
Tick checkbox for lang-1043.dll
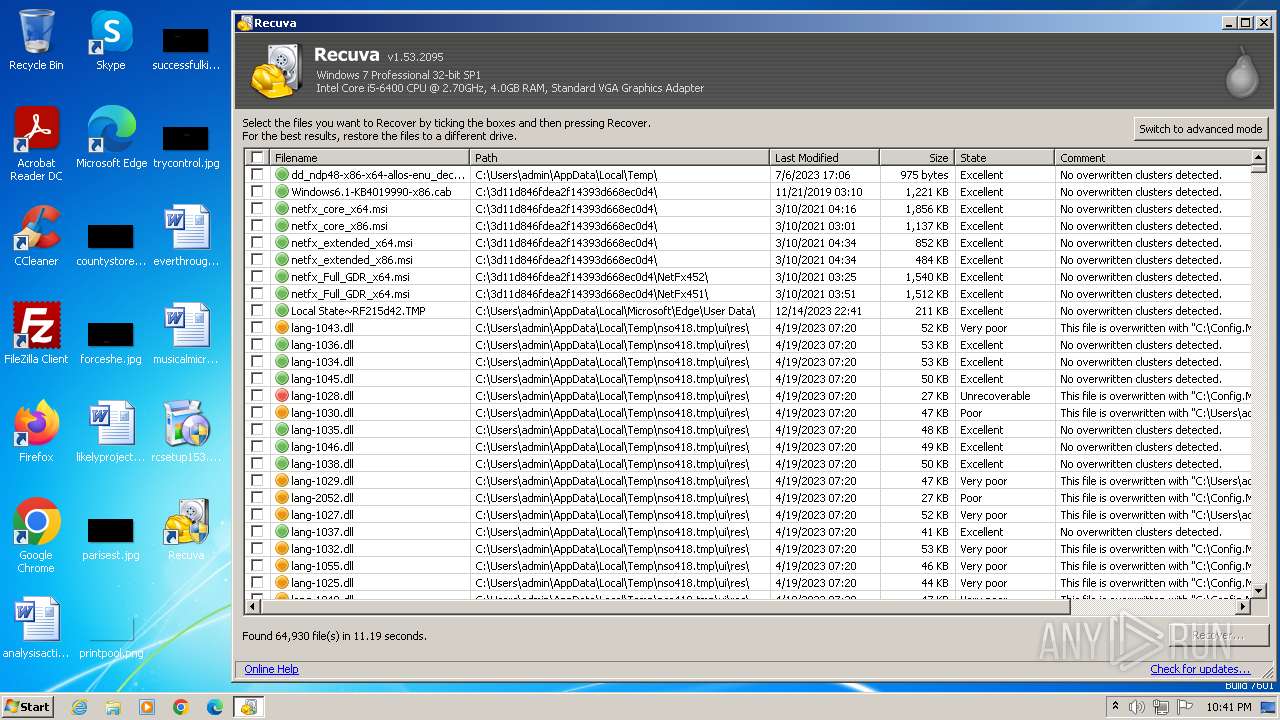point(257,328)
